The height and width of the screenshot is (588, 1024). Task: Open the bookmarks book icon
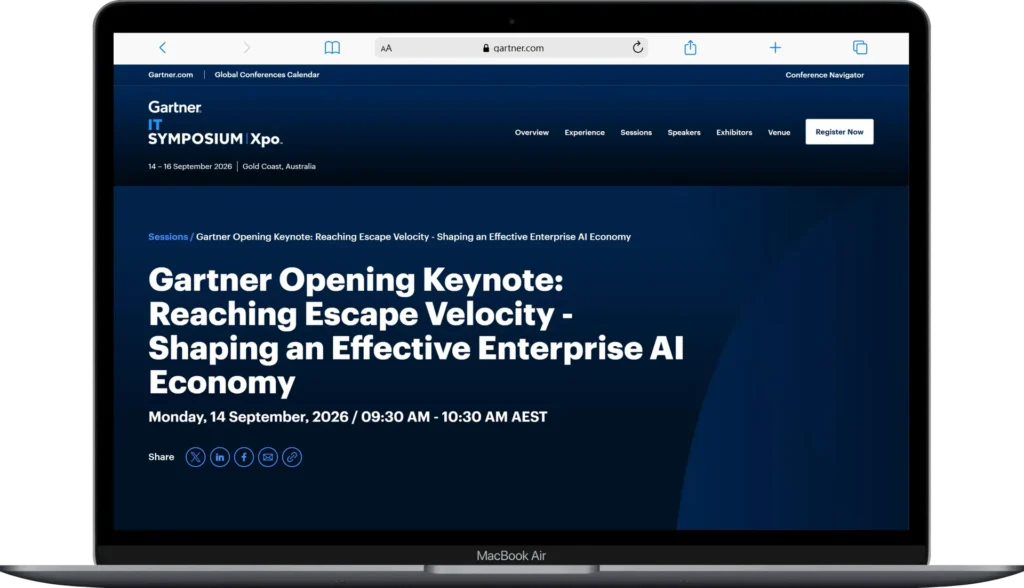[x=332, y=48]
